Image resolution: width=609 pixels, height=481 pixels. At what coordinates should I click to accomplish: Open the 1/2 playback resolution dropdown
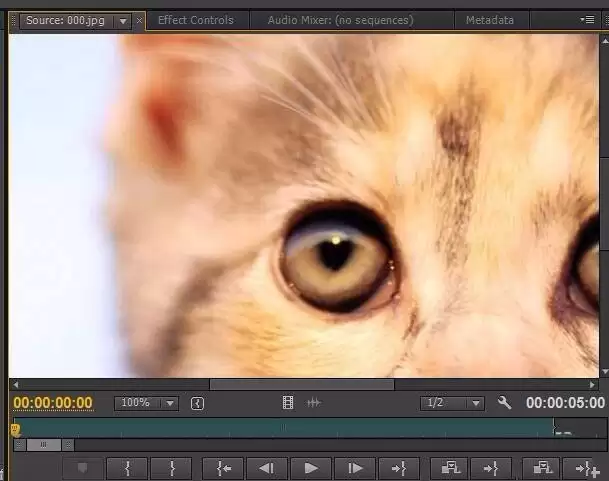451,403
